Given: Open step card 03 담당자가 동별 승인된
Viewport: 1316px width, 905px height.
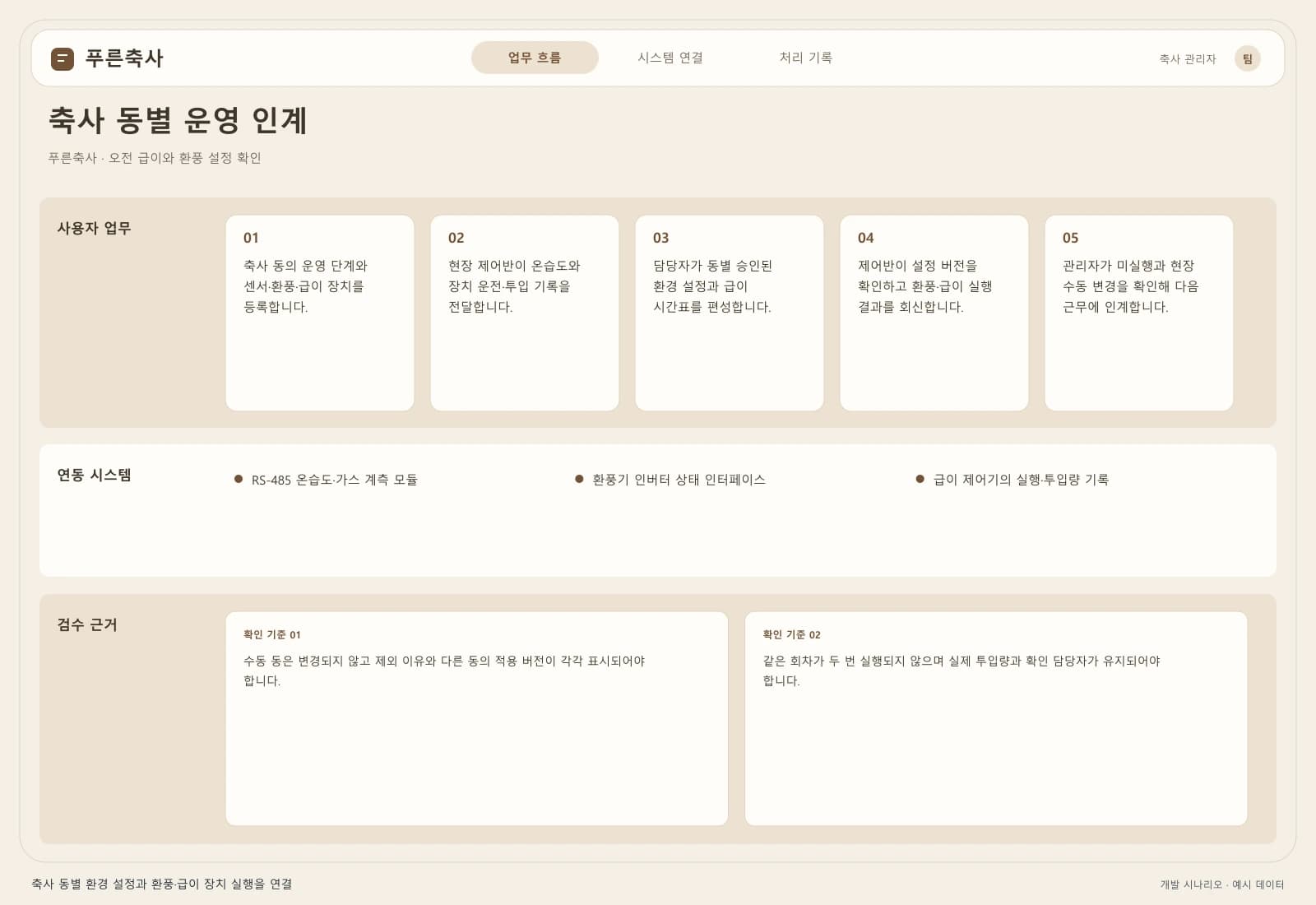Looking at the screenshot, I should point(730,313).
